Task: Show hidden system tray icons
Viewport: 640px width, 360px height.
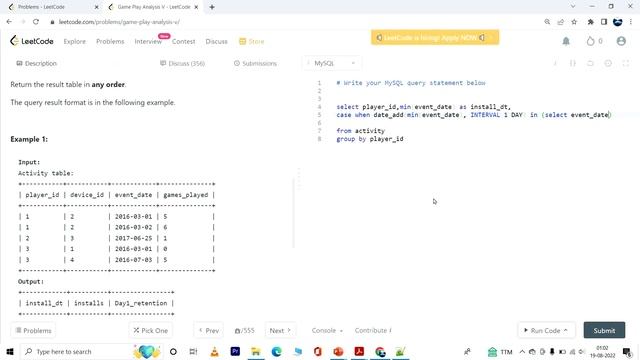Action: [x=522, y=351]
